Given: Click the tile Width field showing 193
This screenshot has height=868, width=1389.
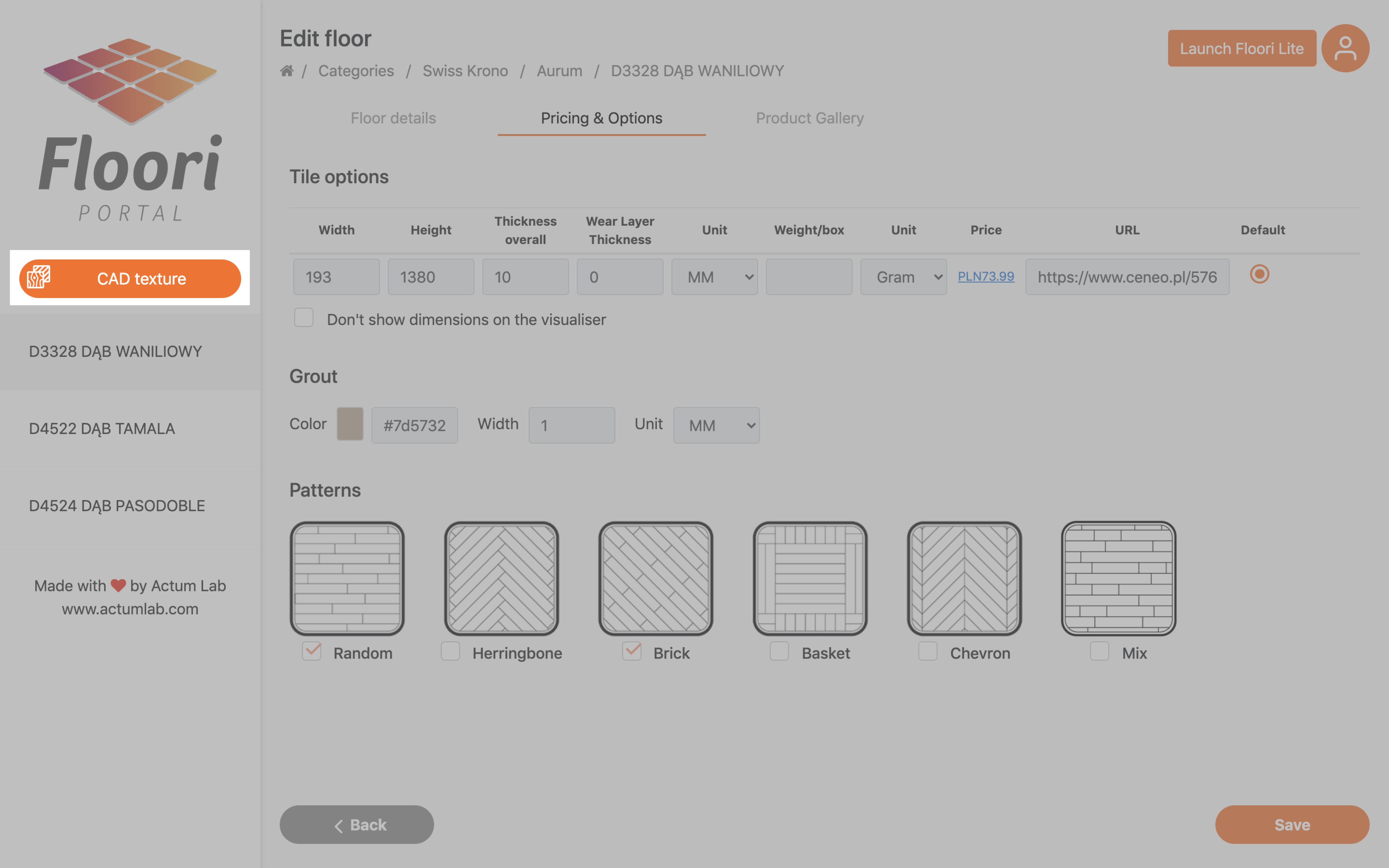Looking at the screenshot, I should 336,277.
